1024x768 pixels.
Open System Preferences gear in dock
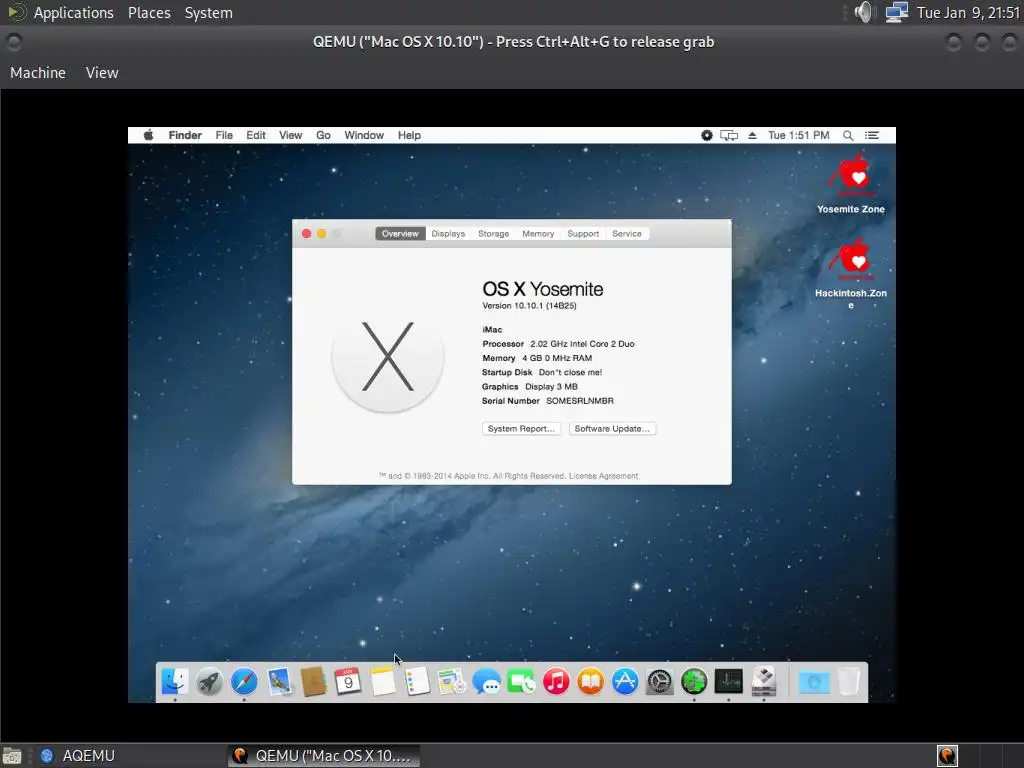660,682
